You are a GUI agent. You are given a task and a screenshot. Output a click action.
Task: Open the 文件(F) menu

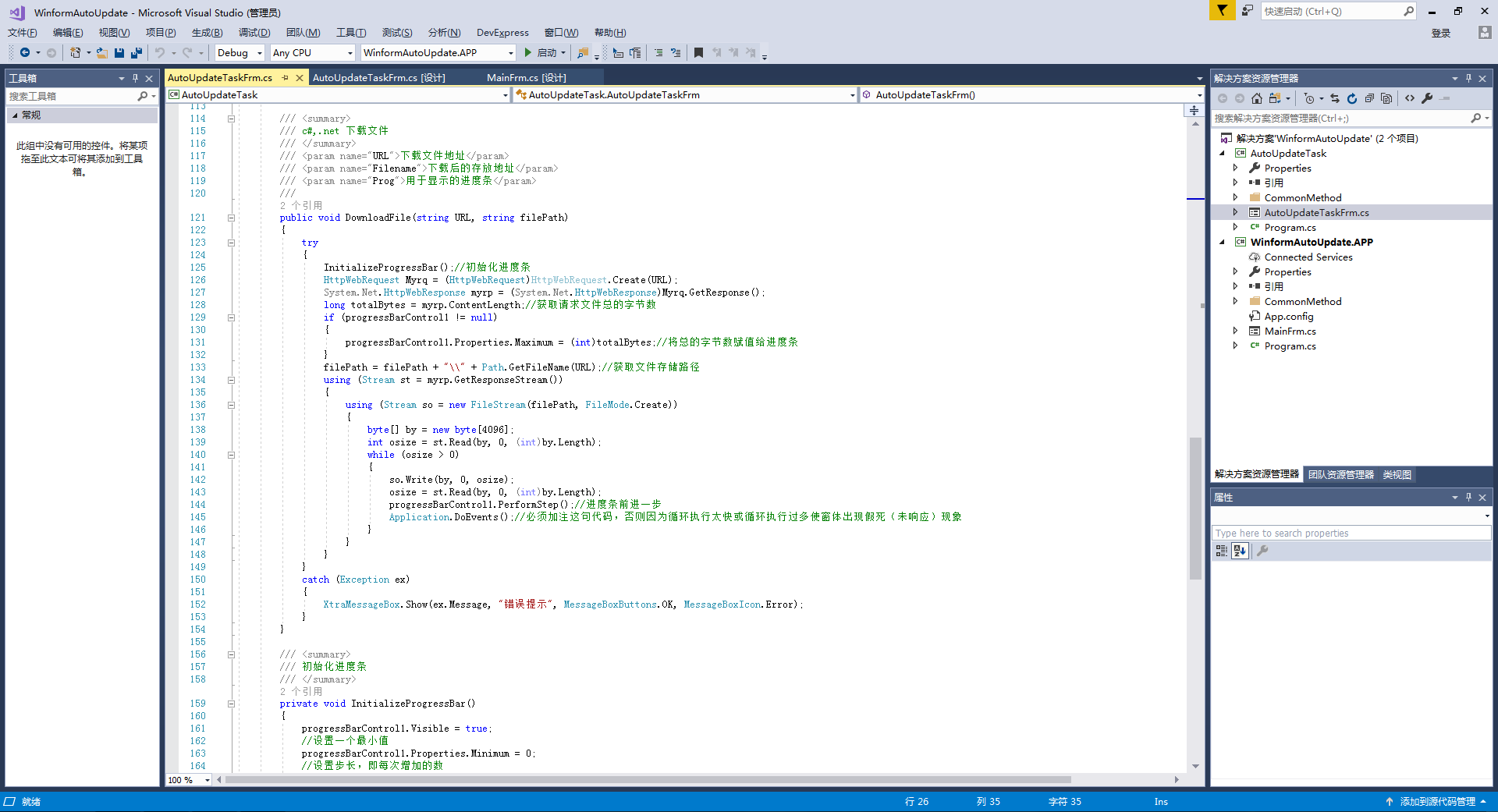pos(23,33)
